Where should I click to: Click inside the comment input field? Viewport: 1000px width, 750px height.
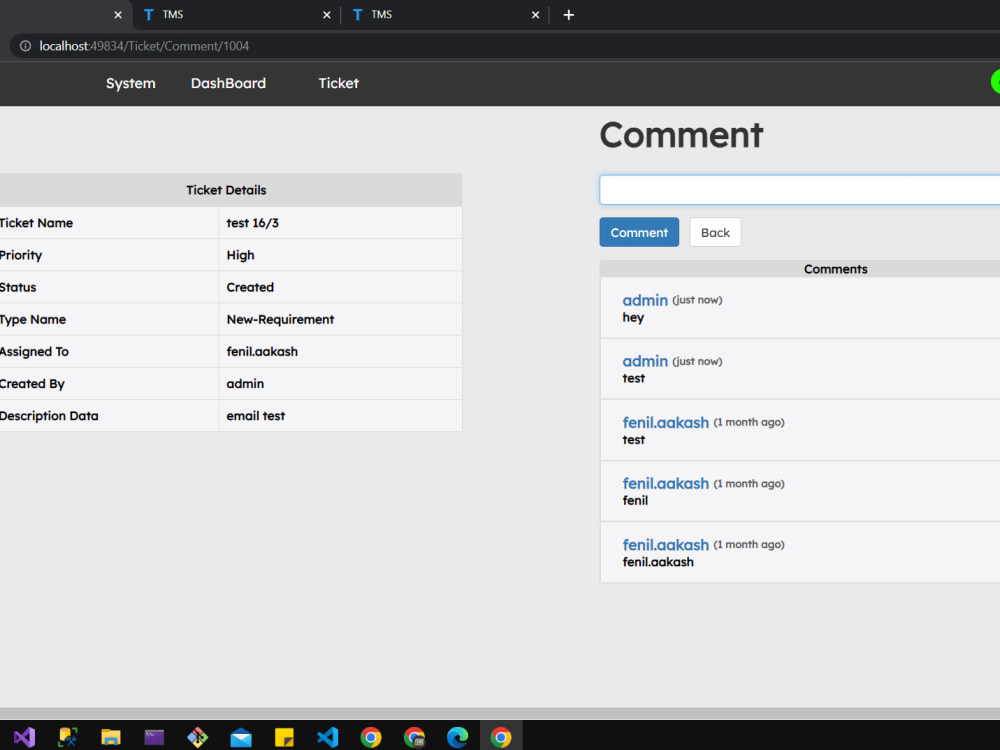(x=800, y=189)
